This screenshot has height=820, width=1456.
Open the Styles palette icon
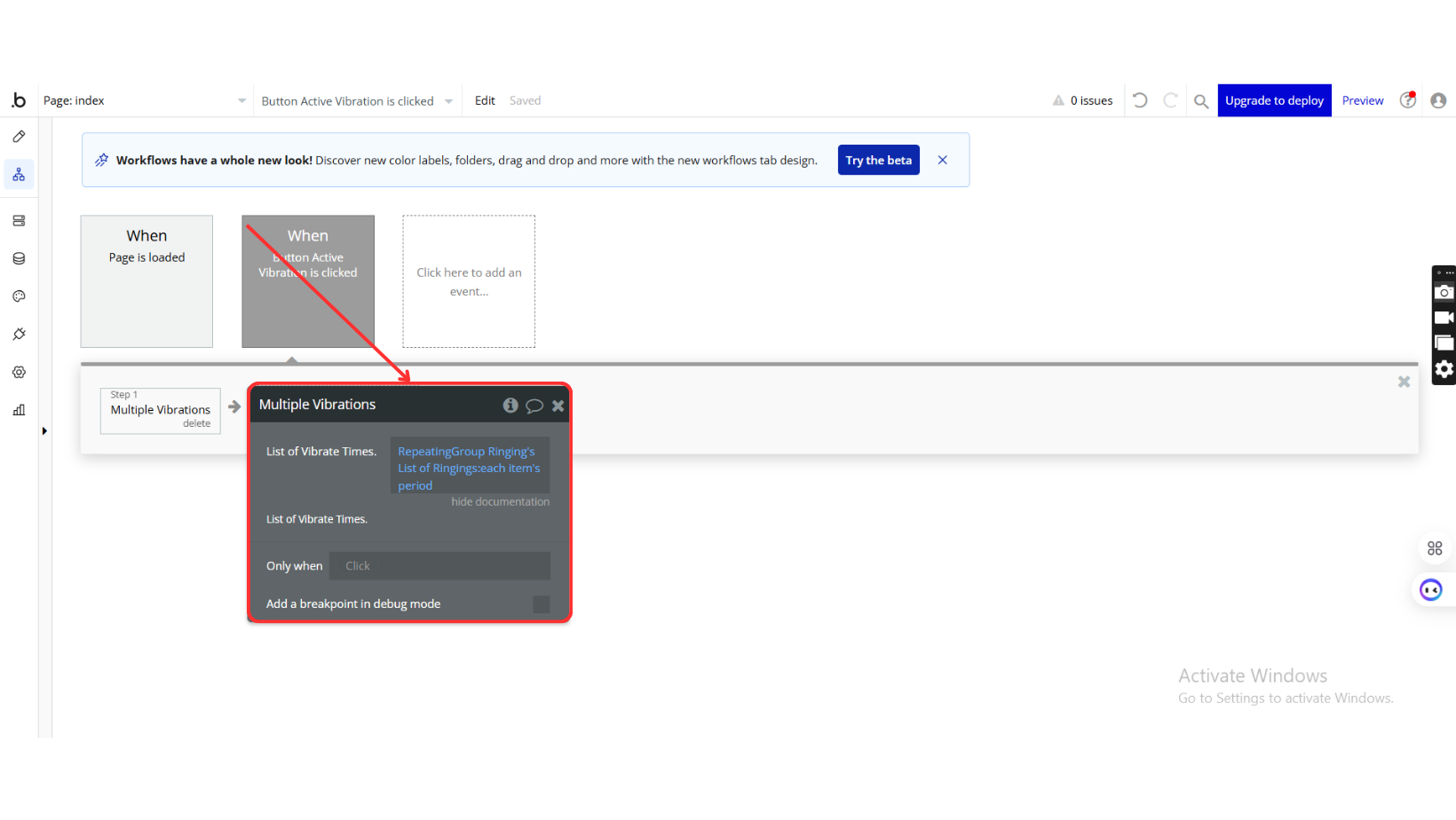coord(19,296)
